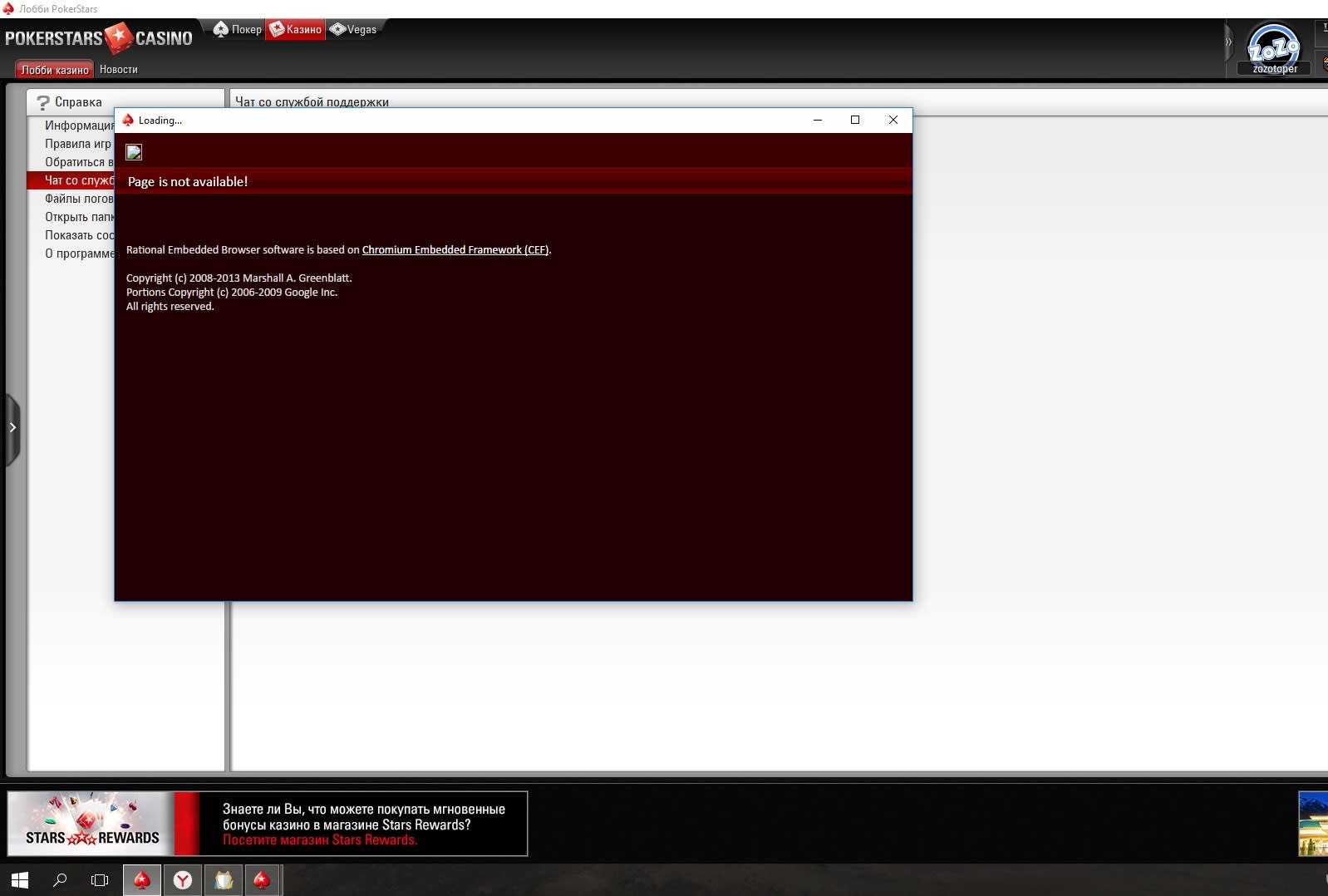
Task: Choose Открыть папку menu entry
Action: [79, 217]
